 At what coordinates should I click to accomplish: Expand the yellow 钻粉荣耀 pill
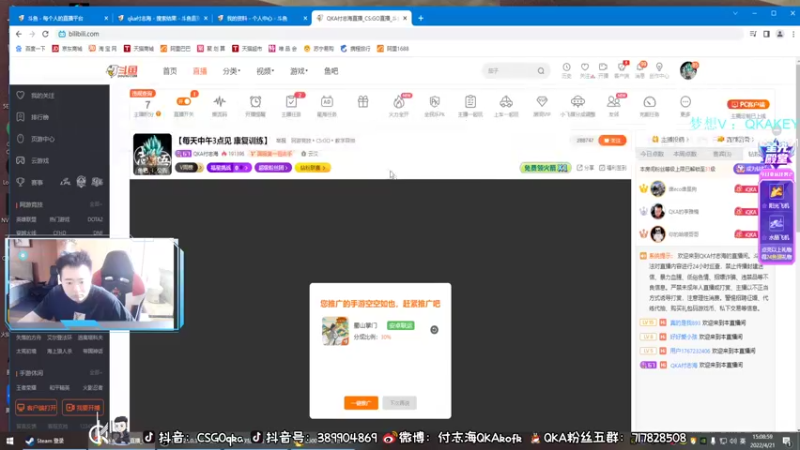(312, 168)
